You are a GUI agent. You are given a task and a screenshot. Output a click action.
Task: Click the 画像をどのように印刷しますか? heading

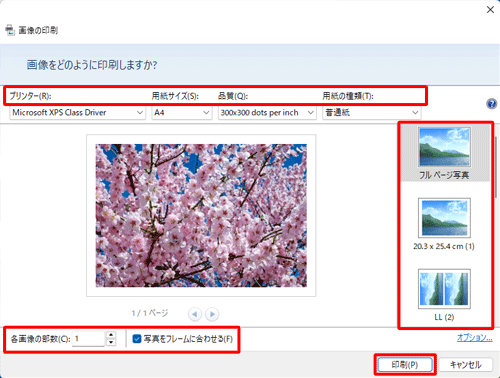(92, 65)
